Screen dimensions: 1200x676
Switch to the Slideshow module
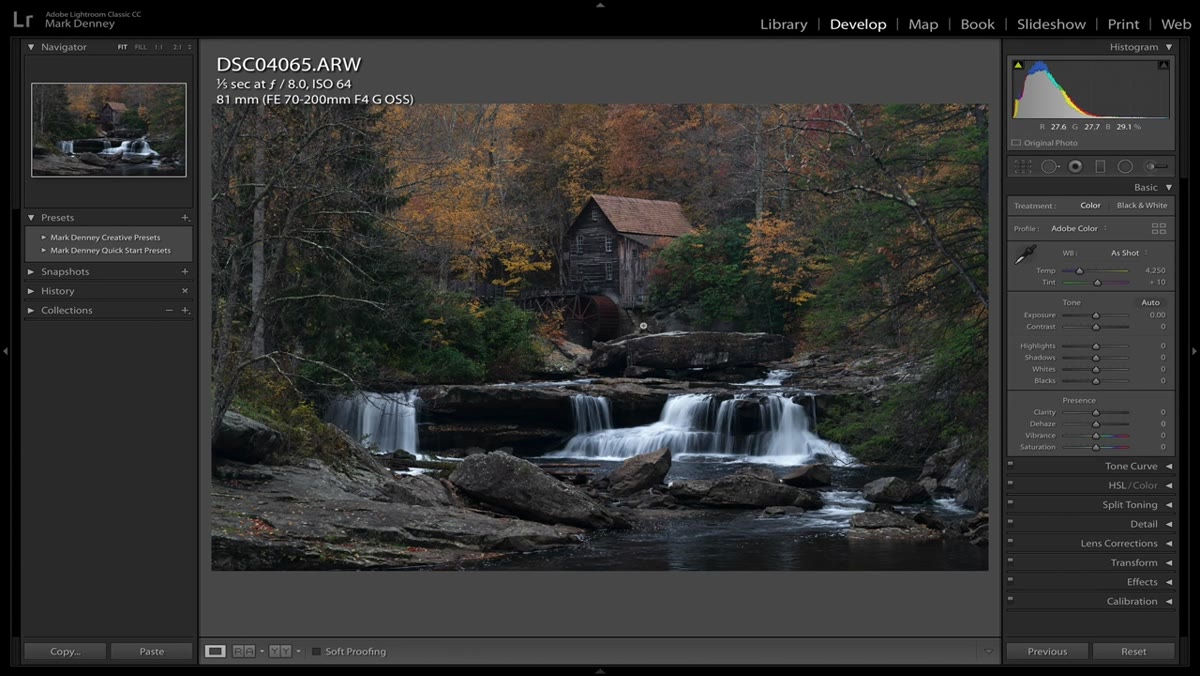(x=1051, y=24)
